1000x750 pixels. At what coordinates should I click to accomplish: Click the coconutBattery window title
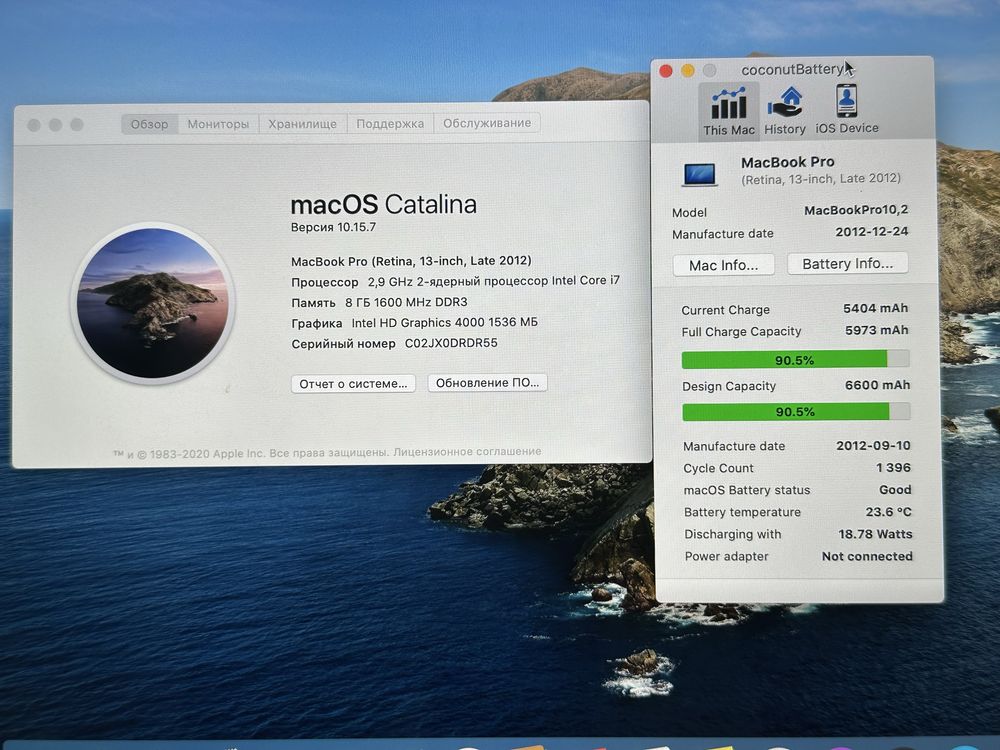(x=792, y=70)
